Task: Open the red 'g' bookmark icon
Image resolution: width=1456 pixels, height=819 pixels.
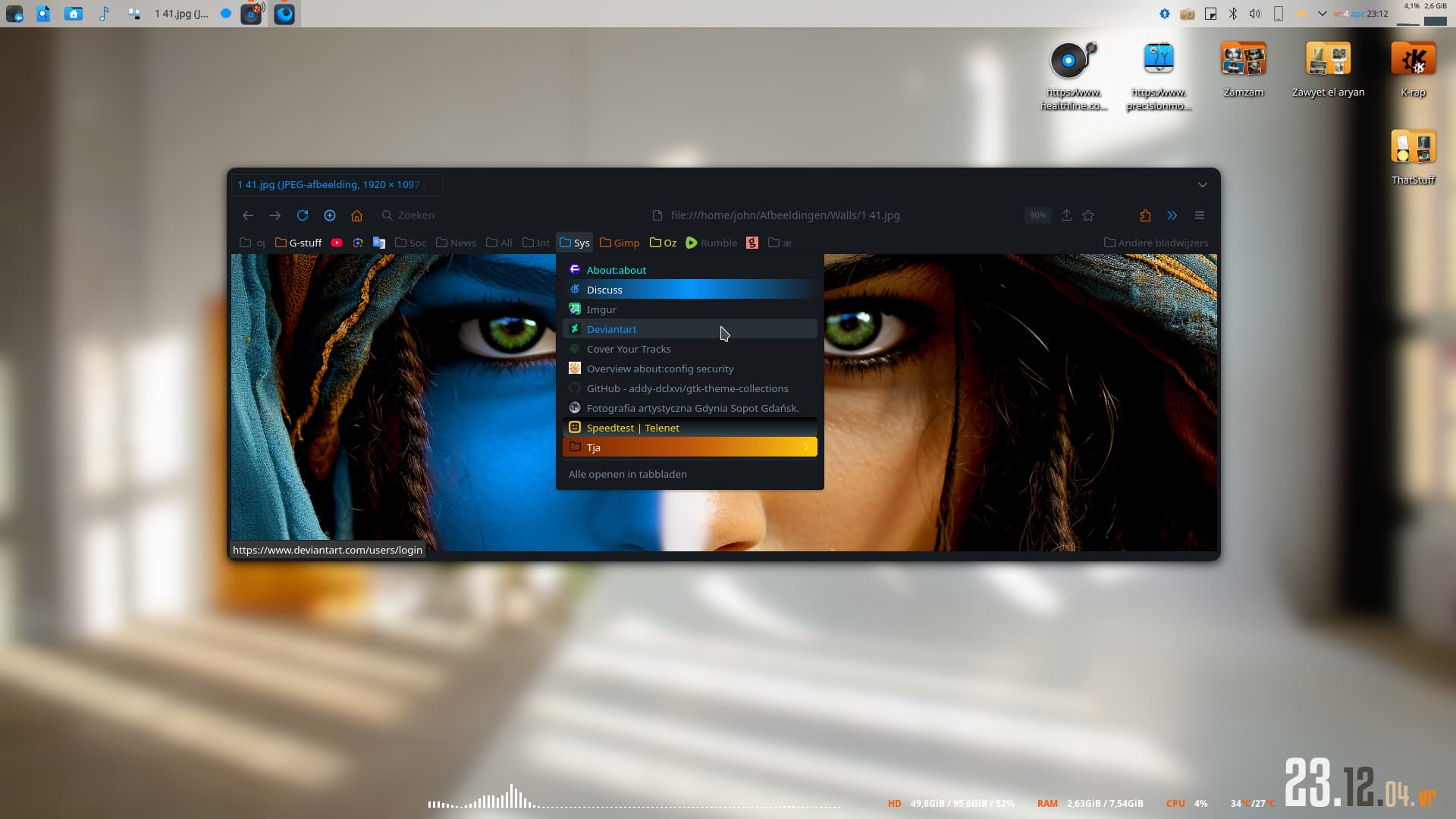Action: [752, 243]
